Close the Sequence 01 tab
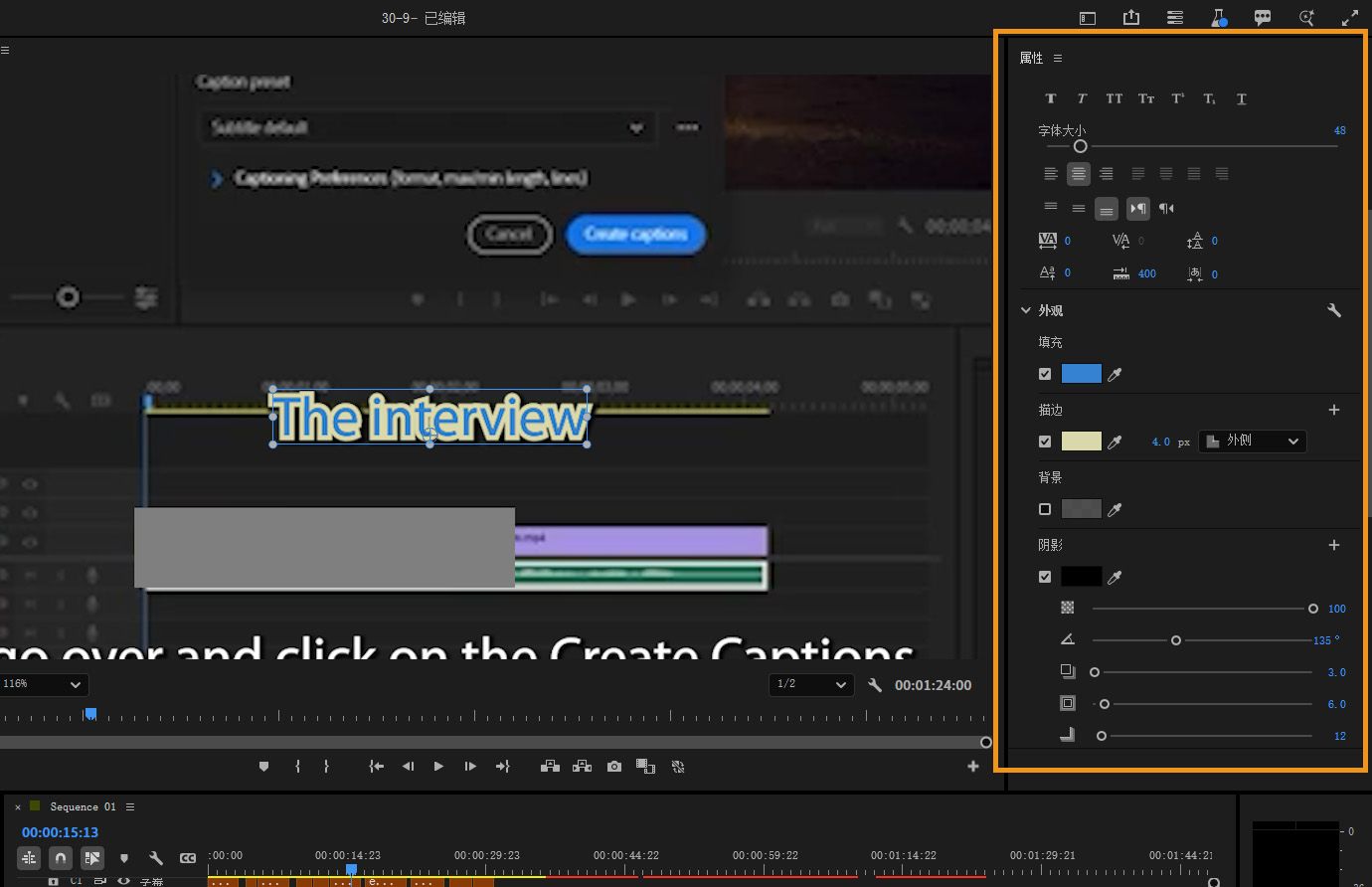Image resolution: width=1372 pixels, height=887 pixels. (x=18, y=807)
